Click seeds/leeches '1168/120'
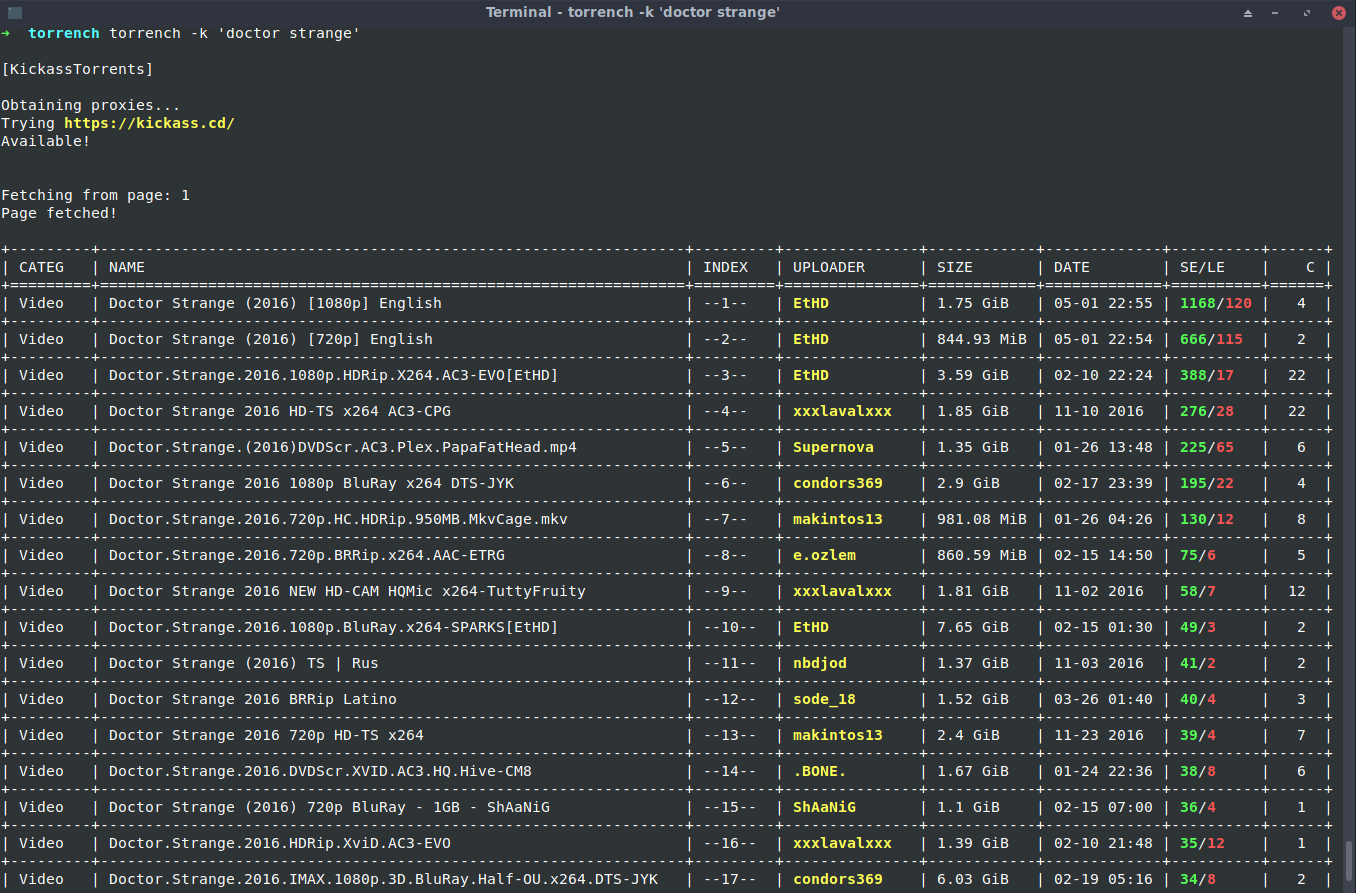The width and height of the screenshot is (1356, 893). tap(1216, 303)
